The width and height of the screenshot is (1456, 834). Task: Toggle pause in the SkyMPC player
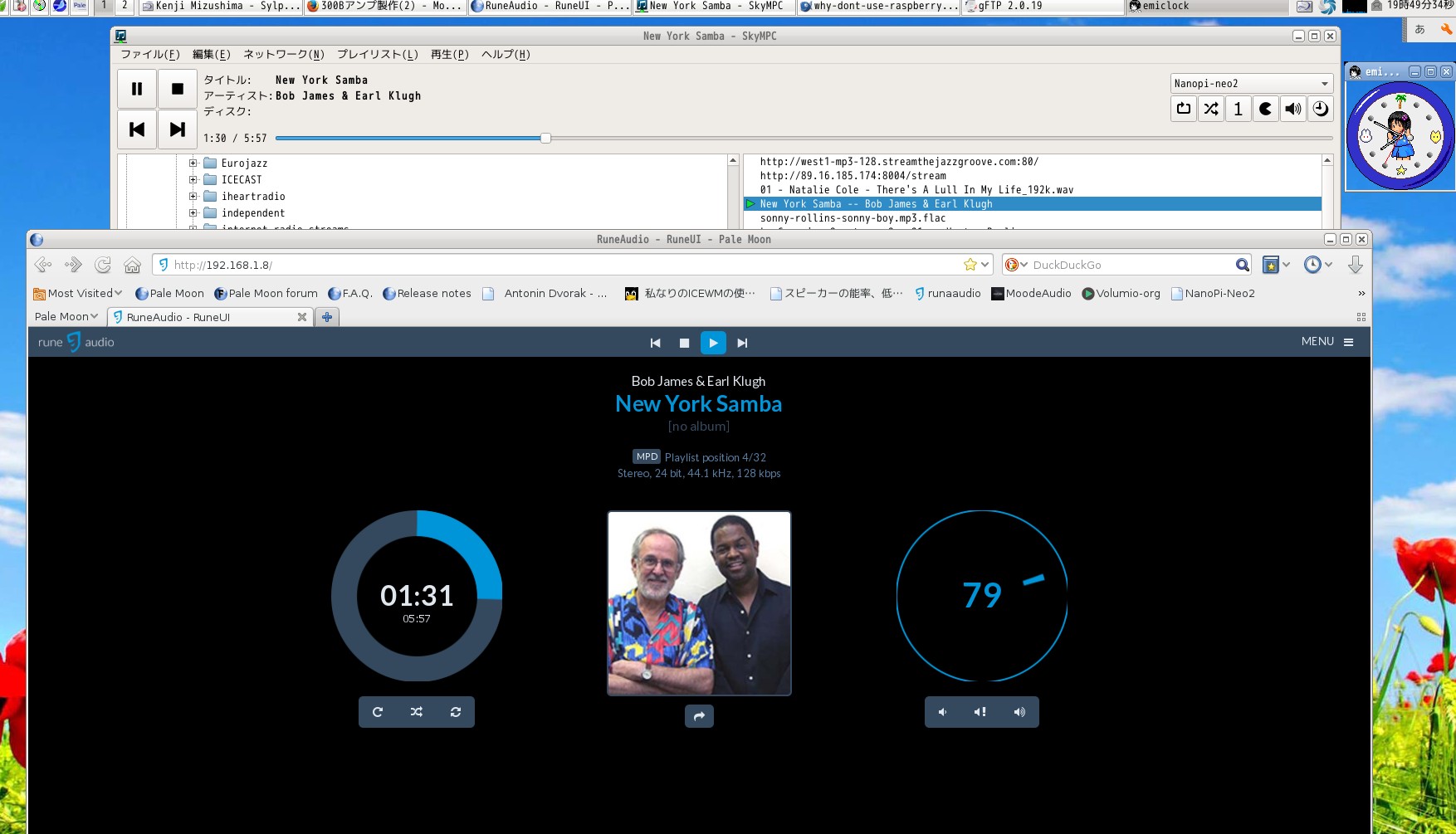point(136,88)
